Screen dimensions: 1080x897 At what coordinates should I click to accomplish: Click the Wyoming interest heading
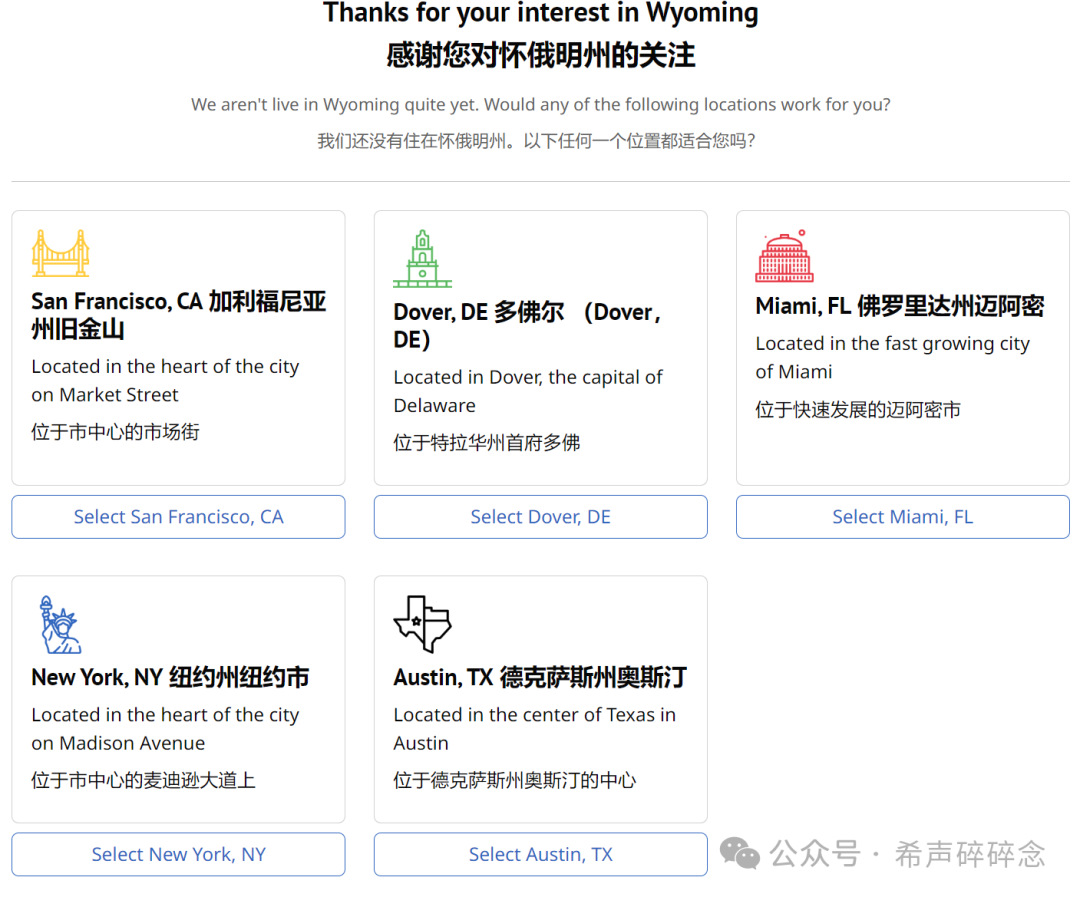(540, 13)
